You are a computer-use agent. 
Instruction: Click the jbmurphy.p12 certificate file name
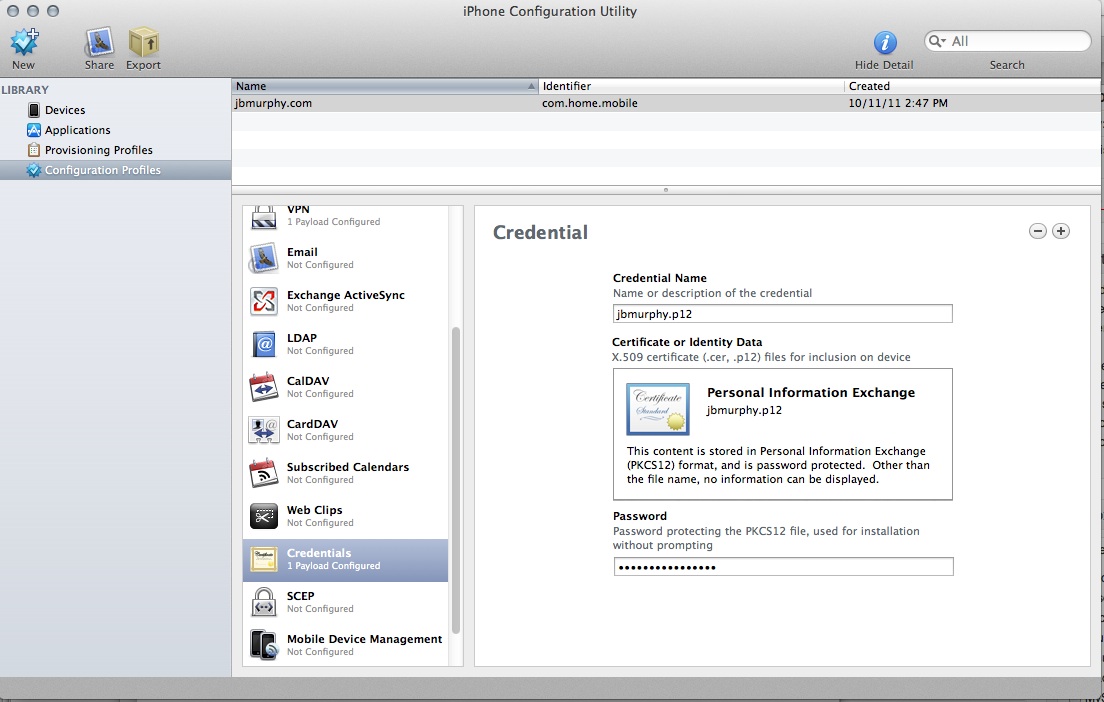(744, 410)
